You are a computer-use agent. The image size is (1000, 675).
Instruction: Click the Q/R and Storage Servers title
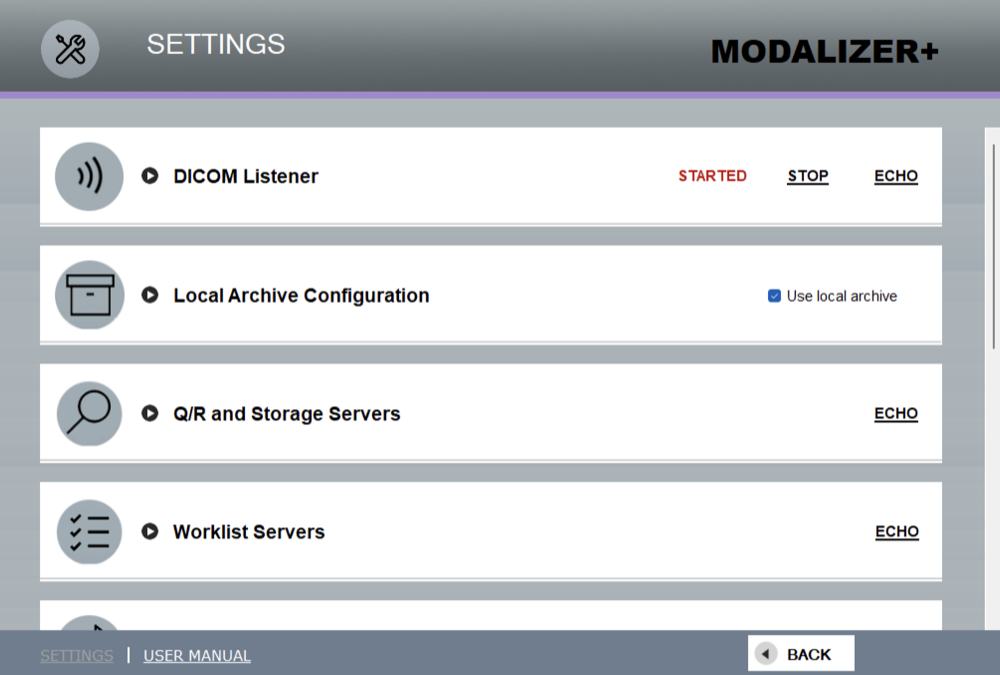point(287,414)
